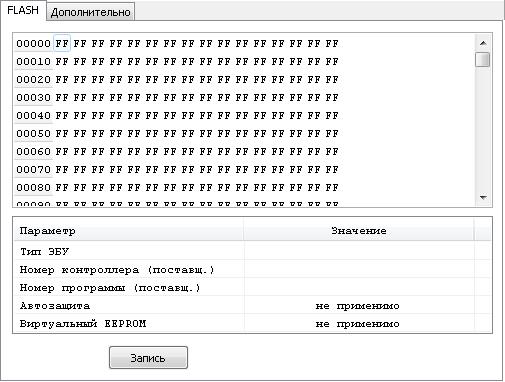Click the hex viewer scroll up arrow

pyautogui.click(x=483, y=43)
